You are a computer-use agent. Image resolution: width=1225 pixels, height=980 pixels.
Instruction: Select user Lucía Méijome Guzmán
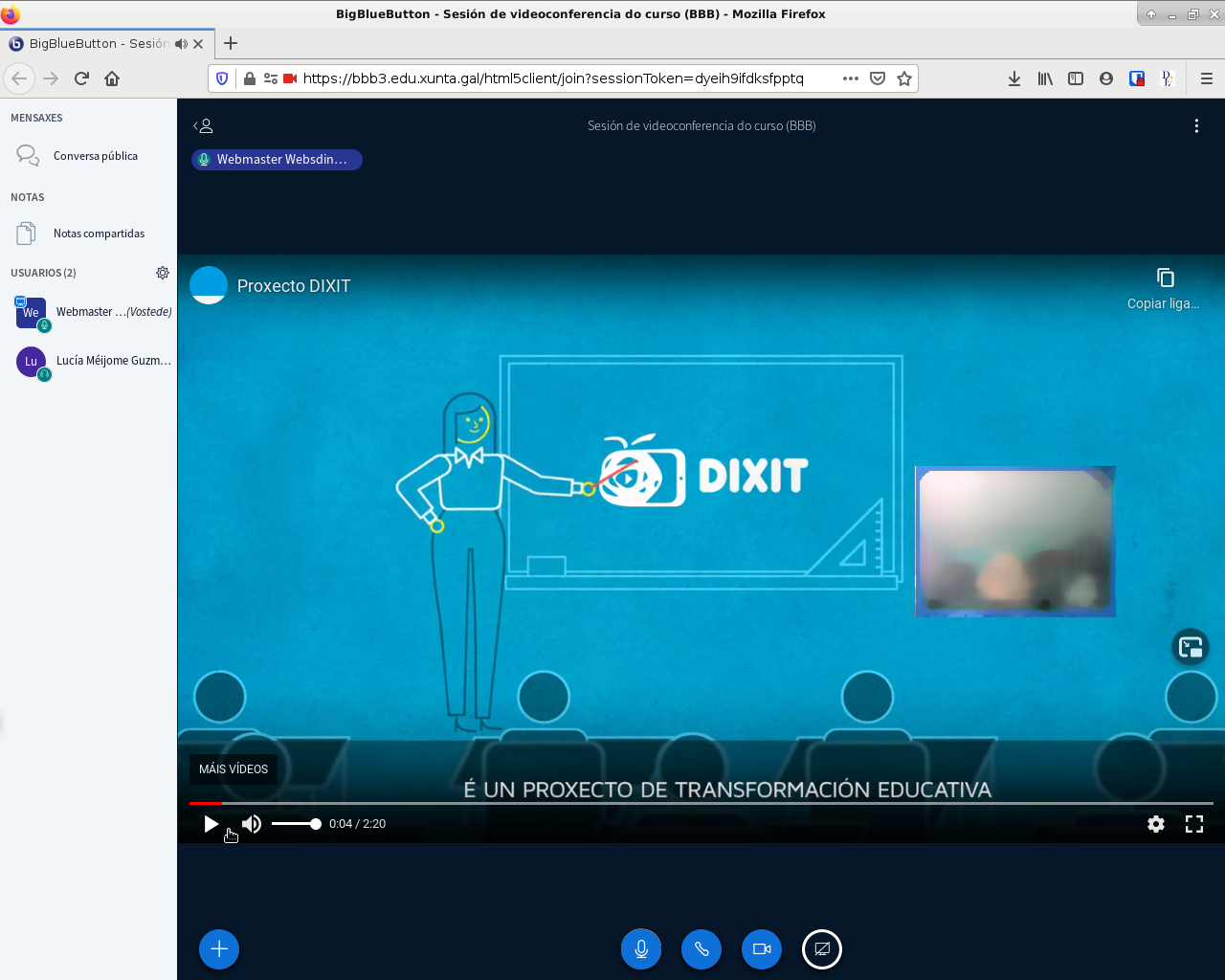point(113,361)
